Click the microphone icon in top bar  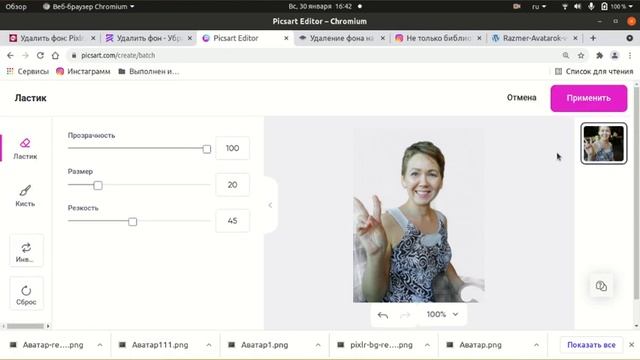pyautogui.click(x=591, y=7)
